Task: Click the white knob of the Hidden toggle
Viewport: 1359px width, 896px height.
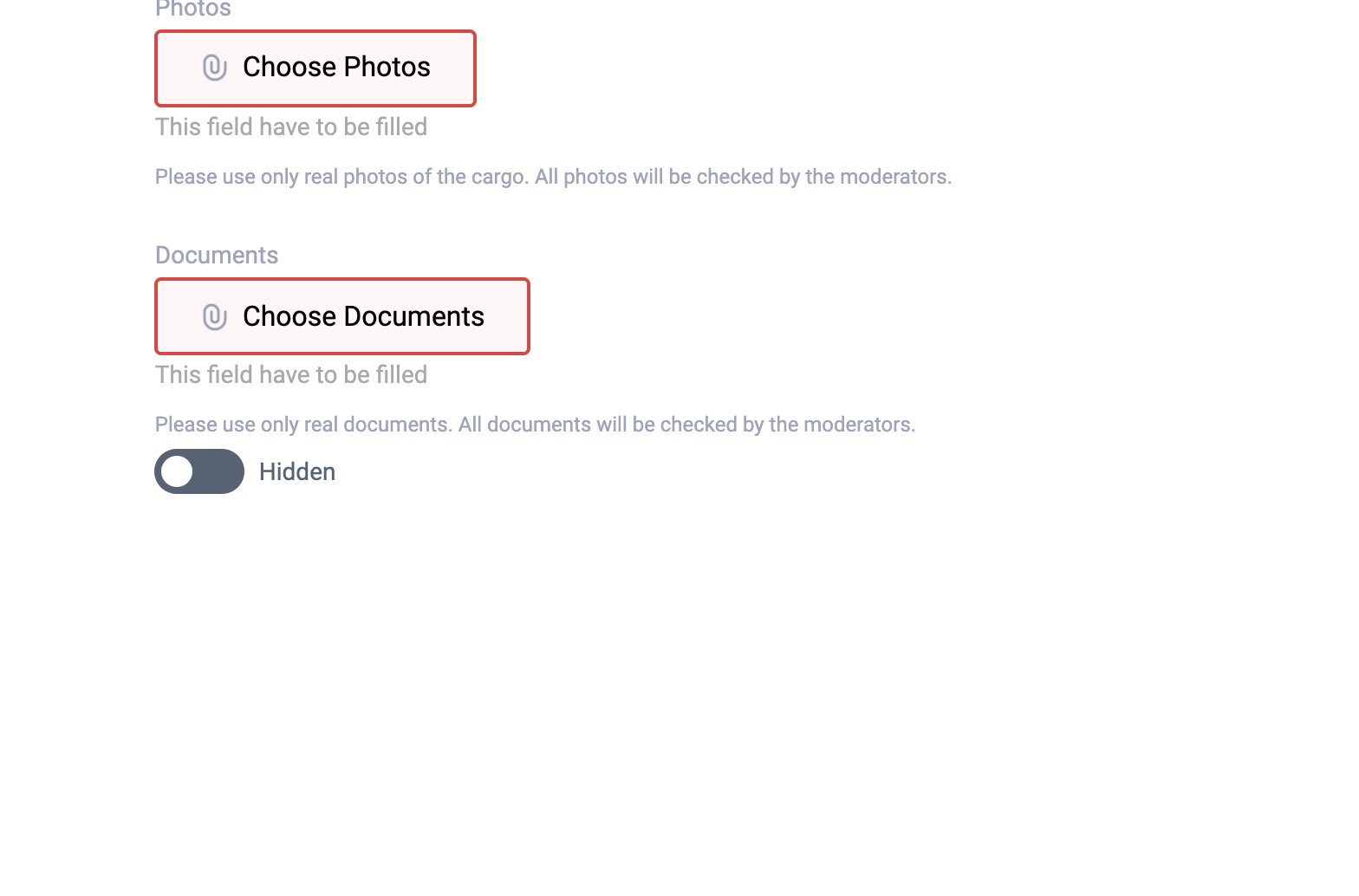Action: pos(177,471)
